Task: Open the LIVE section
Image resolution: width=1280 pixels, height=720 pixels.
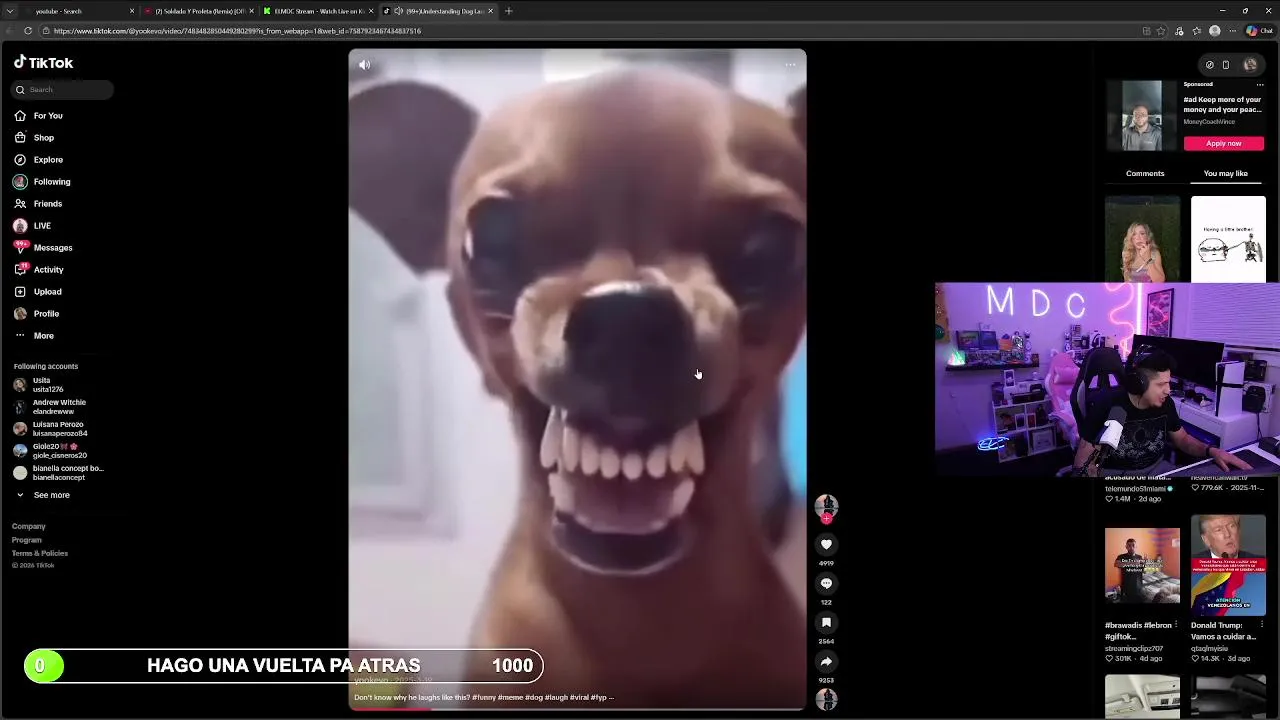Action: click(32, 226)
